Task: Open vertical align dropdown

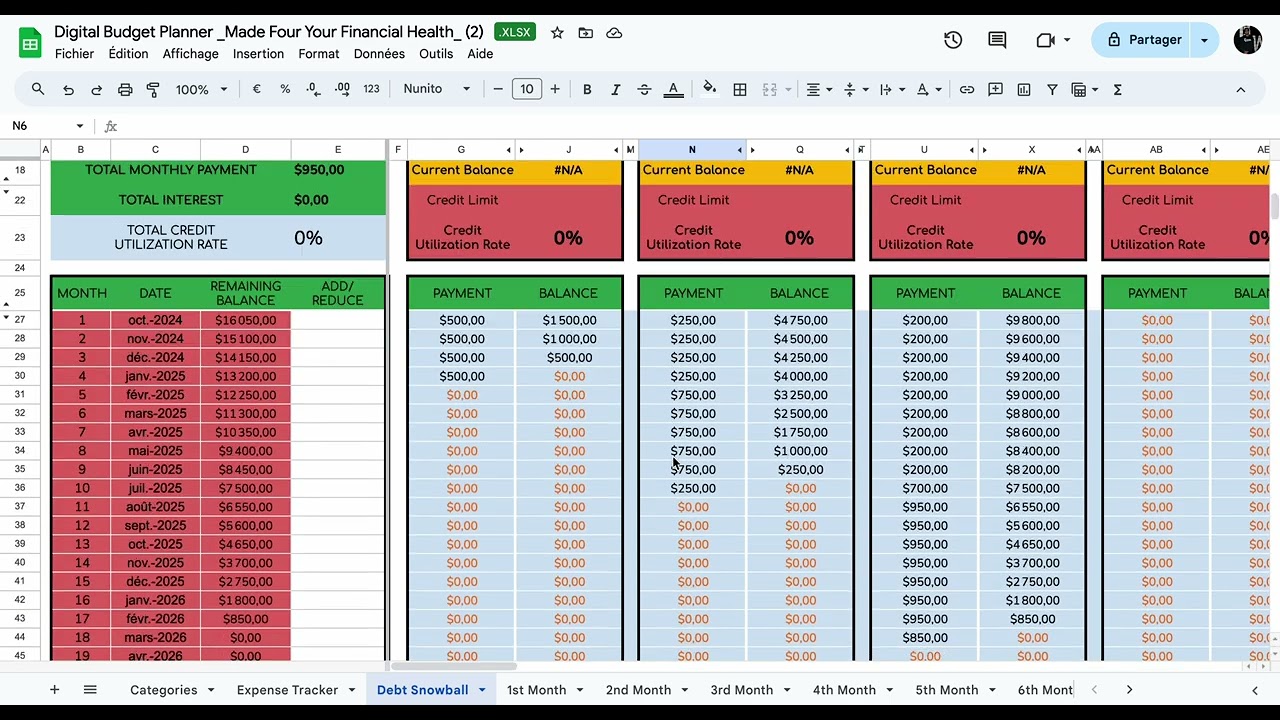Action: [855, 89]
